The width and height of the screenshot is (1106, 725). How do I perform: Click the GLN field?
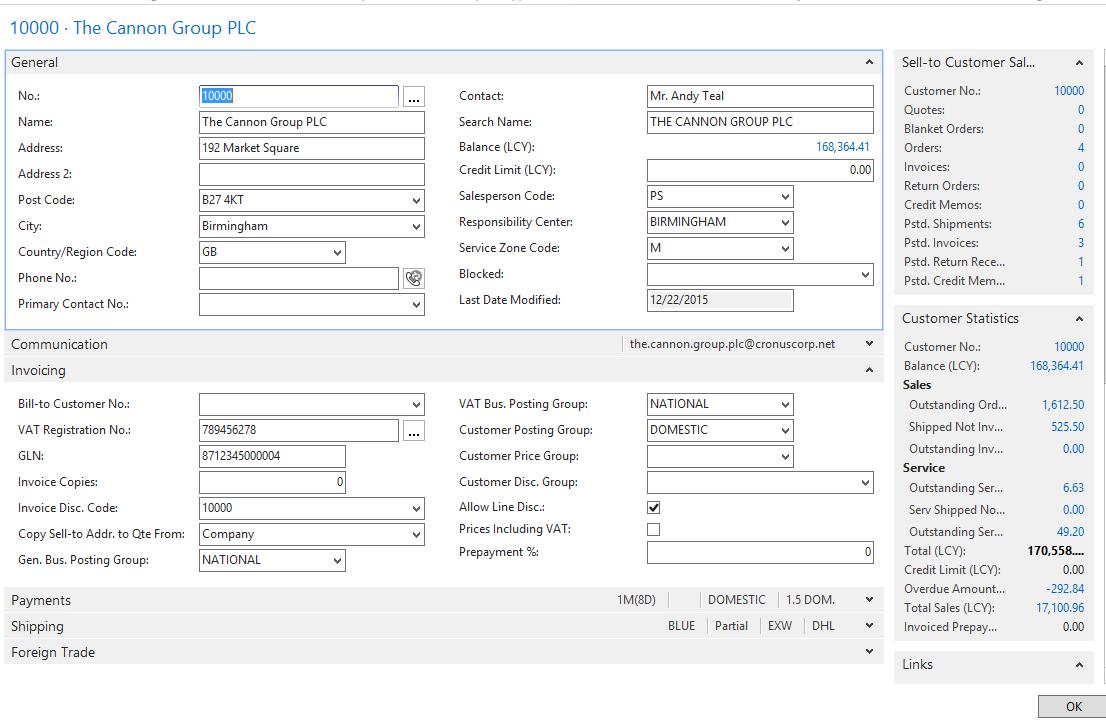[x=272, y=456]
